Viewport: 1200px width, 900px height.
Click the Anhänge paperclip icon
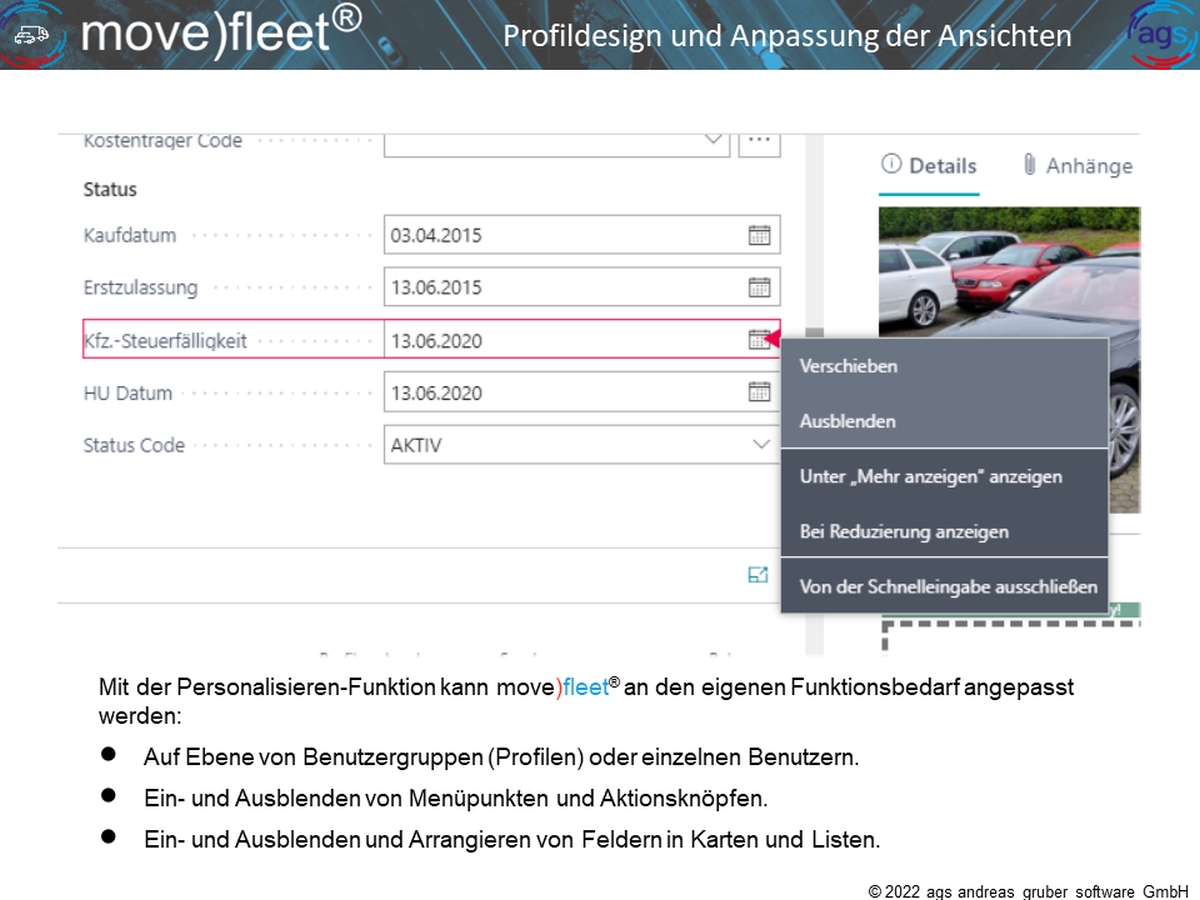(x=1029, y=165)
